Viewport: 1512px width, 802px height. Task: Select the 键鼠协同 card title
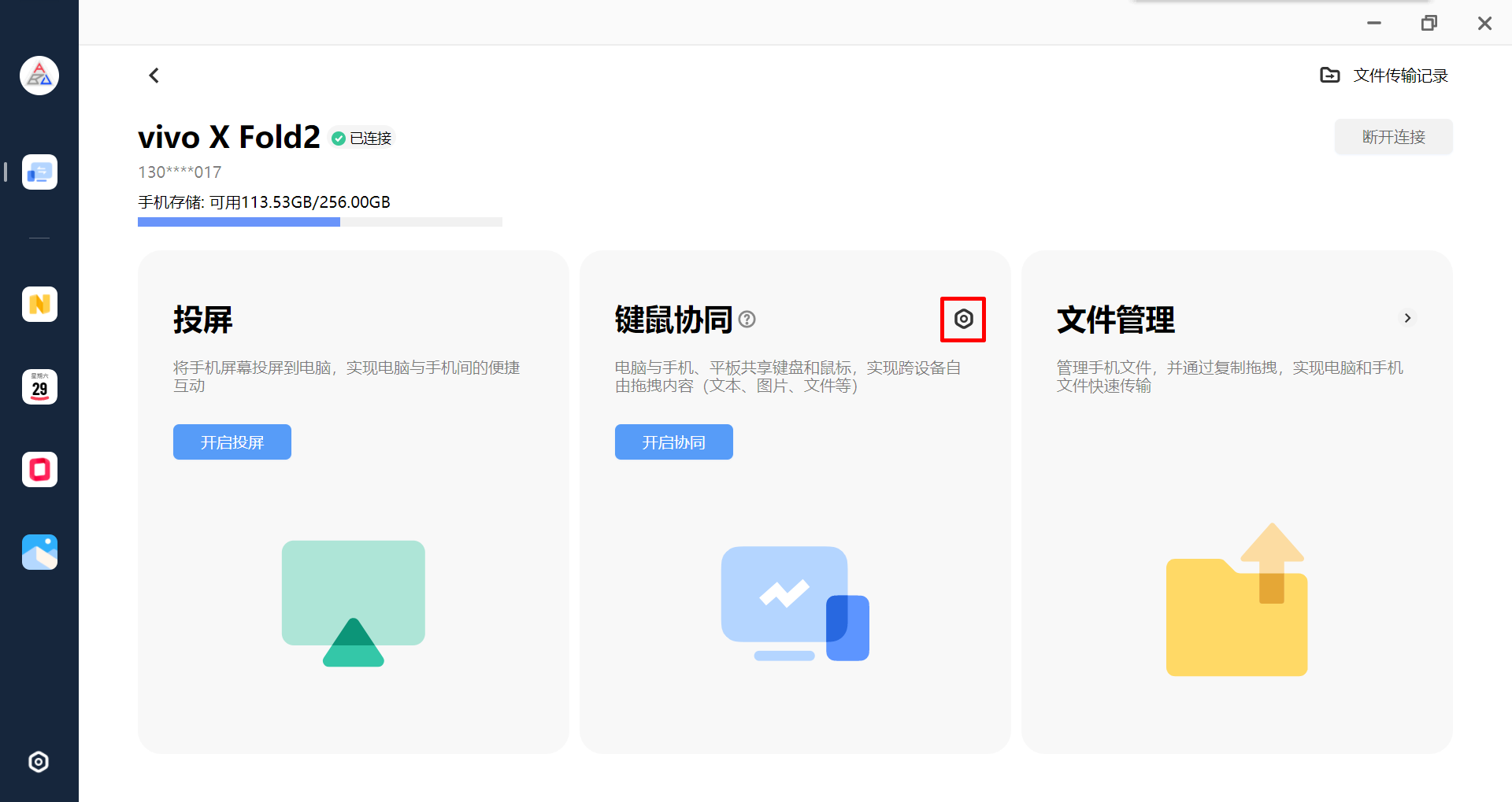674,320
